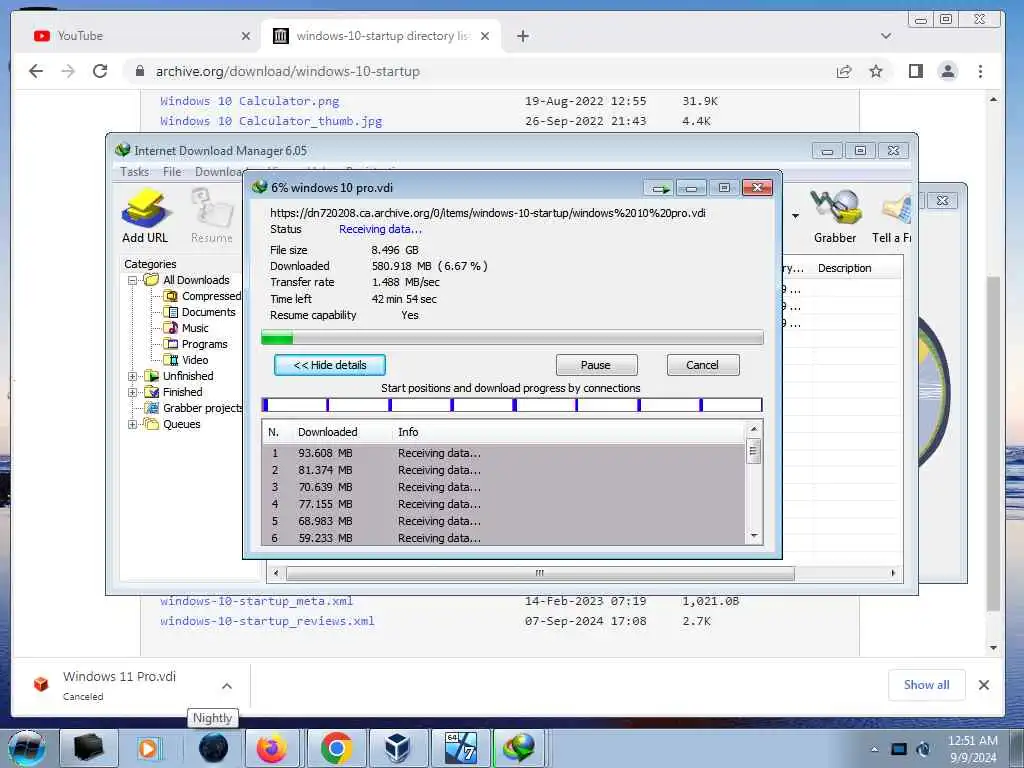Open the Windows Start button
Viewport: 1024px width, 768px height.
26,748
